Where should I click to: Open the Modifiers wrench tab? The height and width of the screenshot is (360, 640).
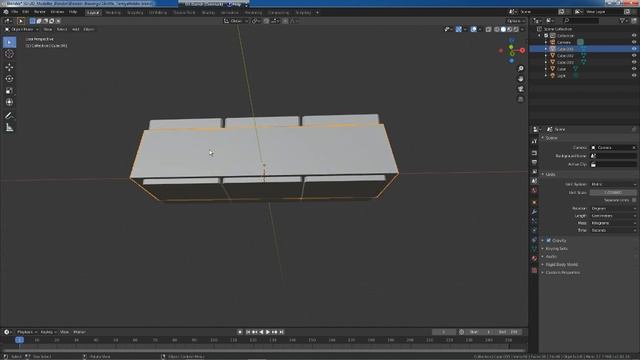point(534,212)
